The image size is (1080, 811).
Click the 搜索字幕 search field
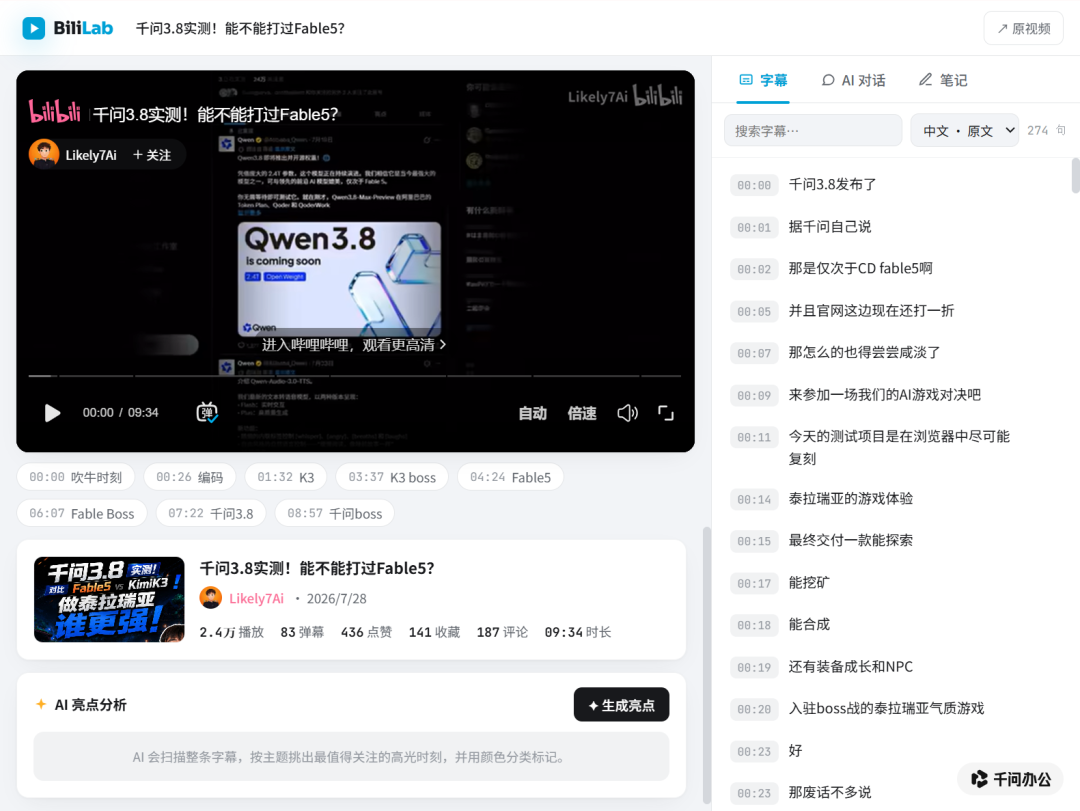[x=813, y=130]
